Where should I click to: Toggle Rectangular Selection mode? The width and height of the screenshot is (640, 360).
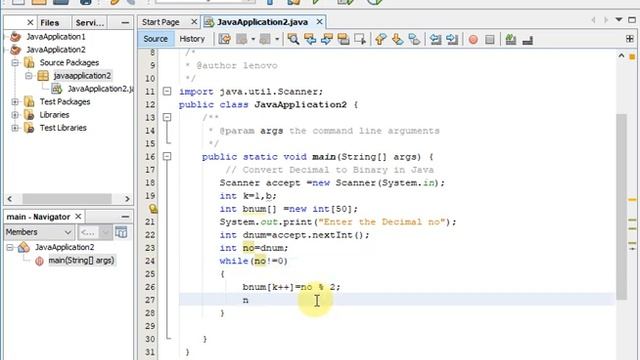coord(360,39)
